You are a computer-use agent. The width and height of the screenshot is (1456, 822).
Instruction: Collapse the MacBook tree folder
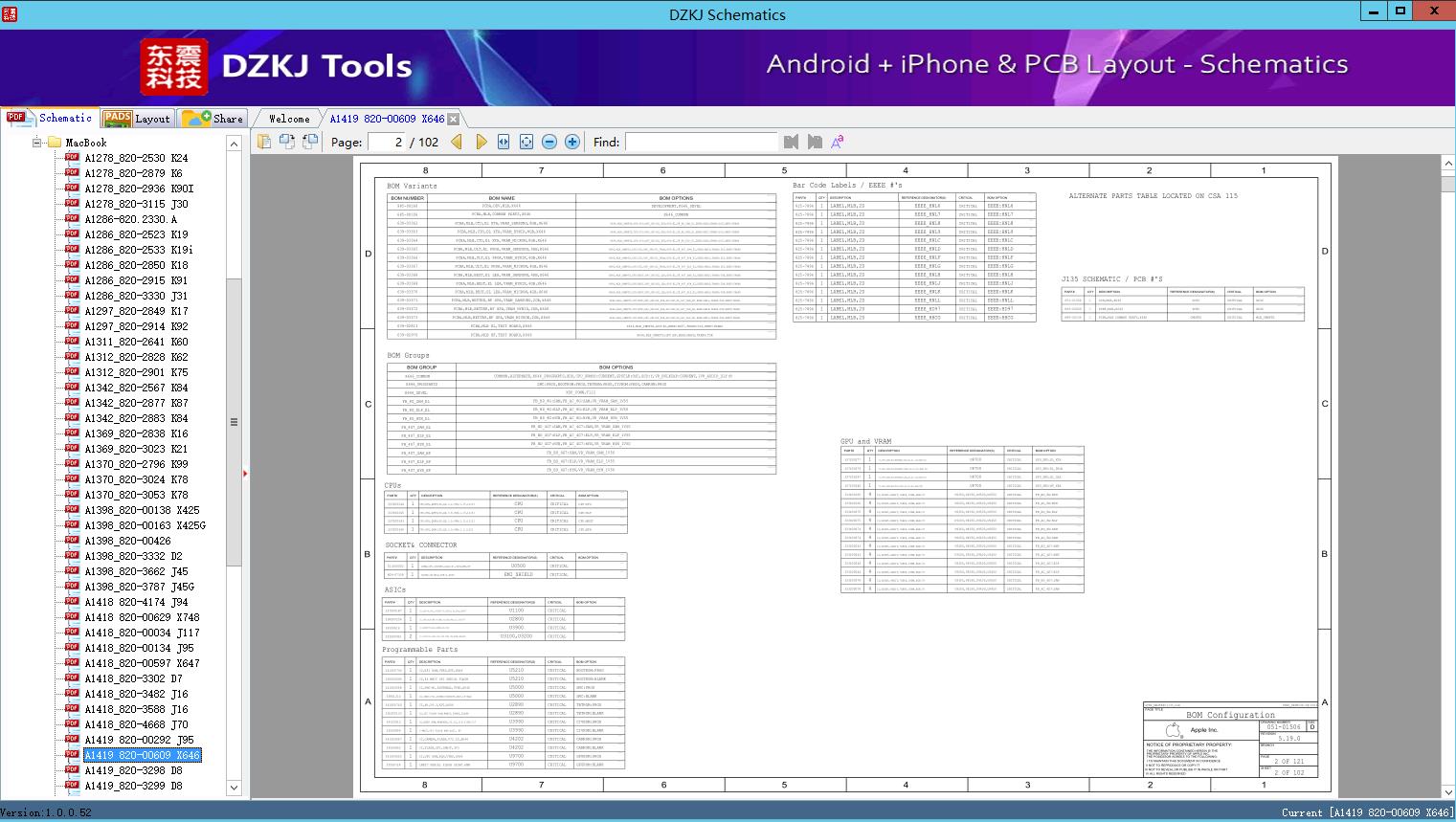(x=37, y=143)
